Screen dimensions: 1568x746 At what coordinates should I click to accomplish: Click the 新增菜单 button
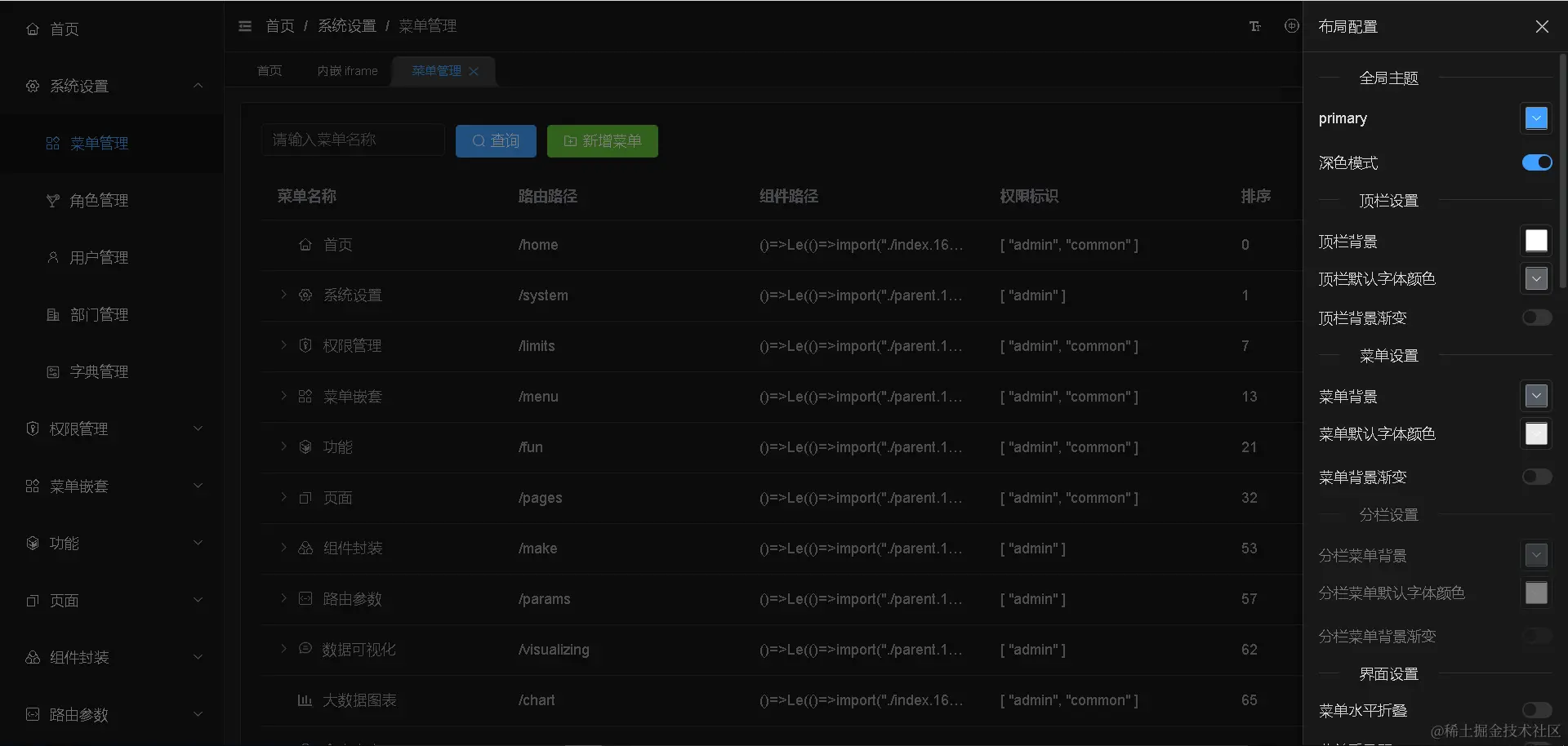[603, 141]
